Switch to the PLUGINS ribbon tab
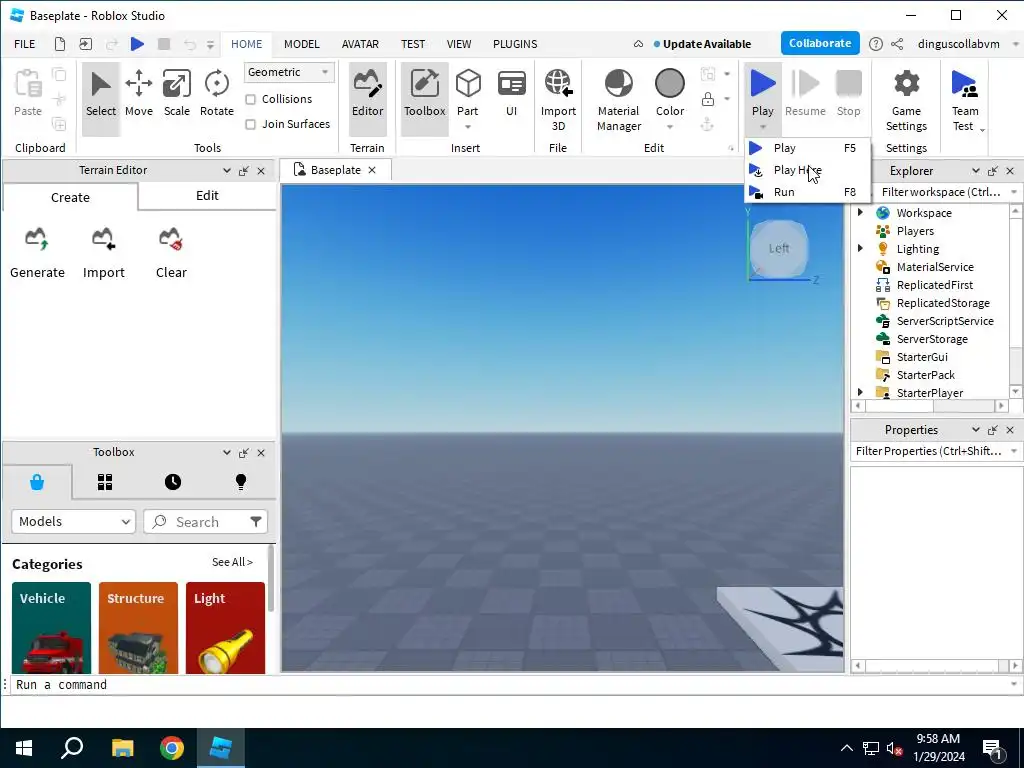 pyautogui.click(x=515, y=44)
